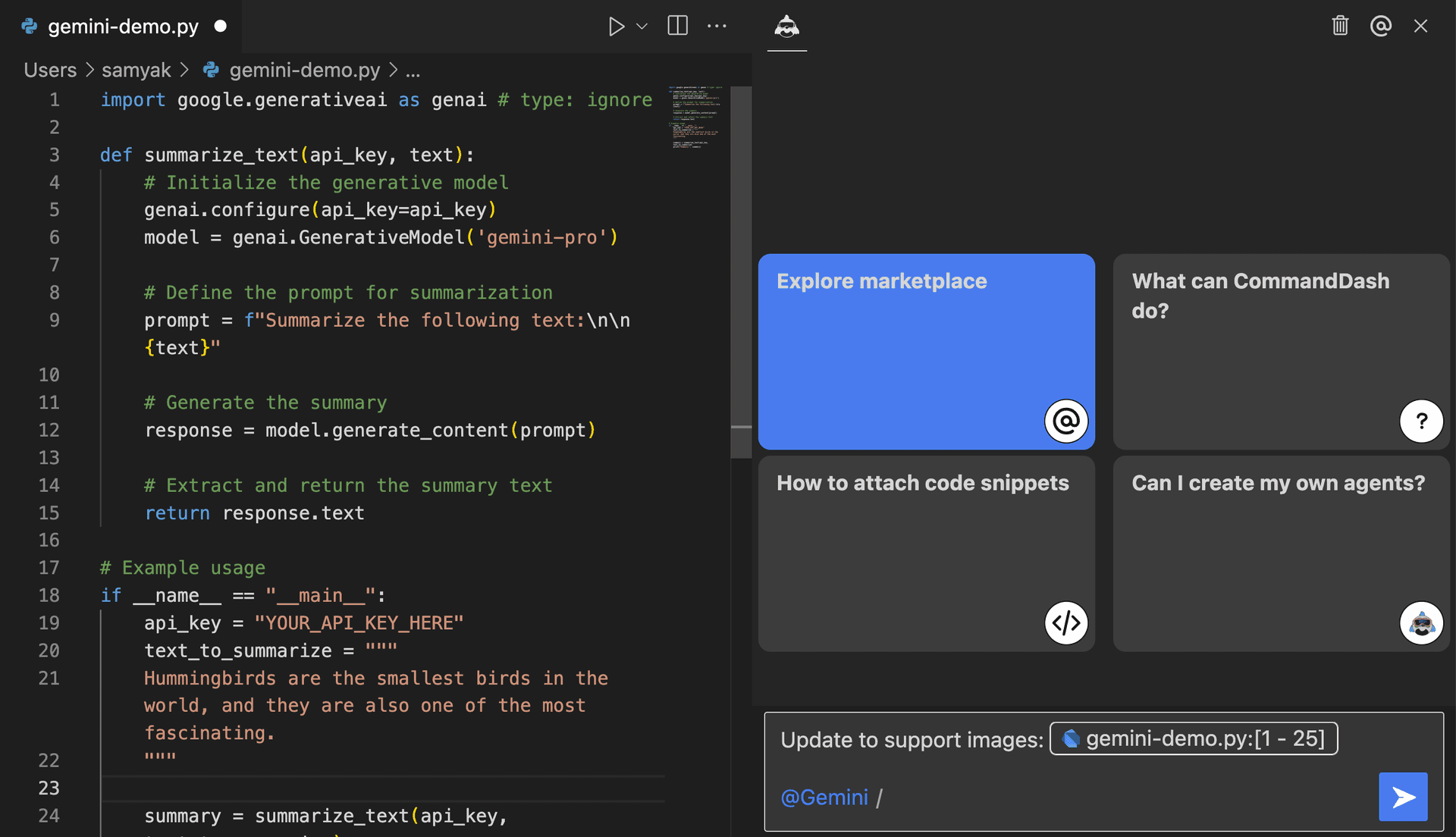
Task: Click the 'summarize_text' function name on line 3
Action: (221, 155)
